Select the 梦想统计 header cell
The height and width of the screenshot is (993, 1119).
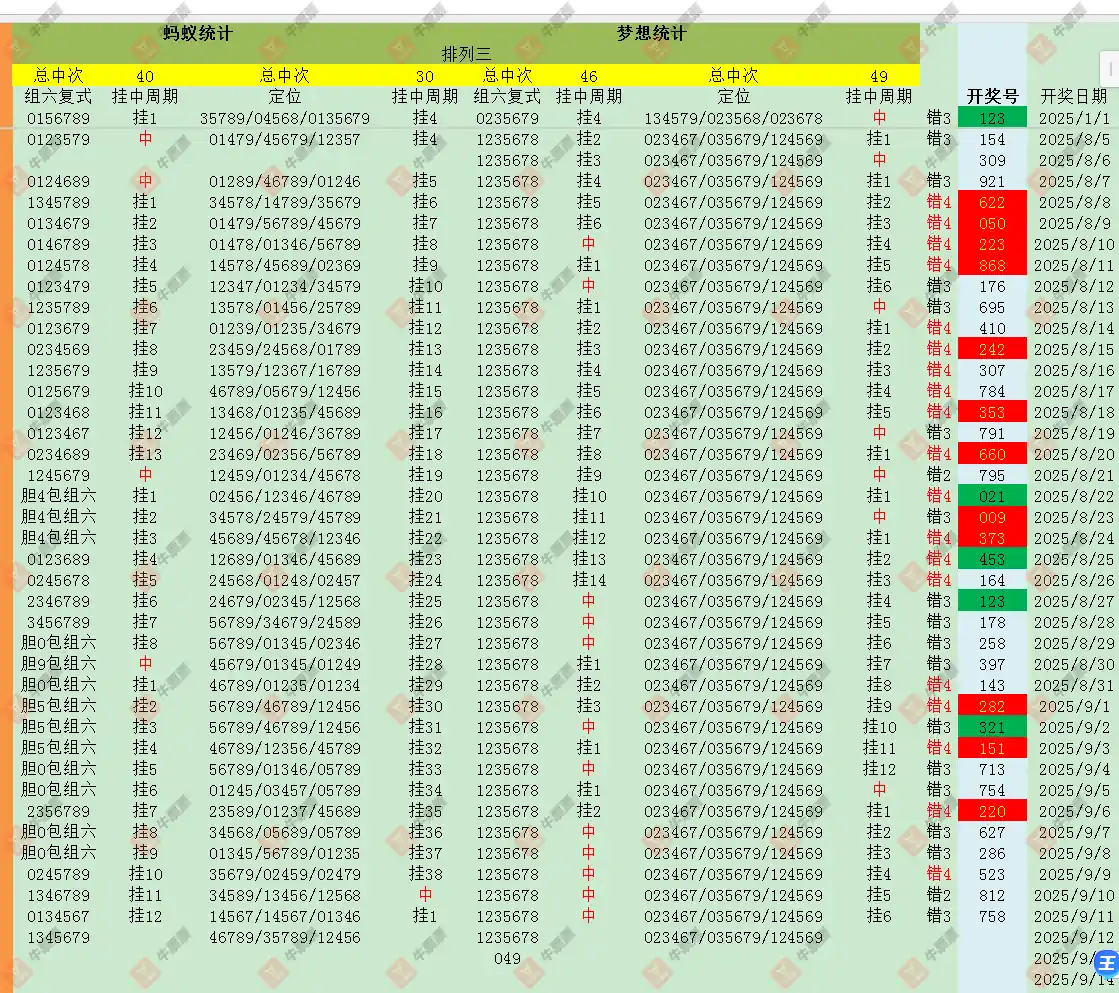click(x=651, y=33)
